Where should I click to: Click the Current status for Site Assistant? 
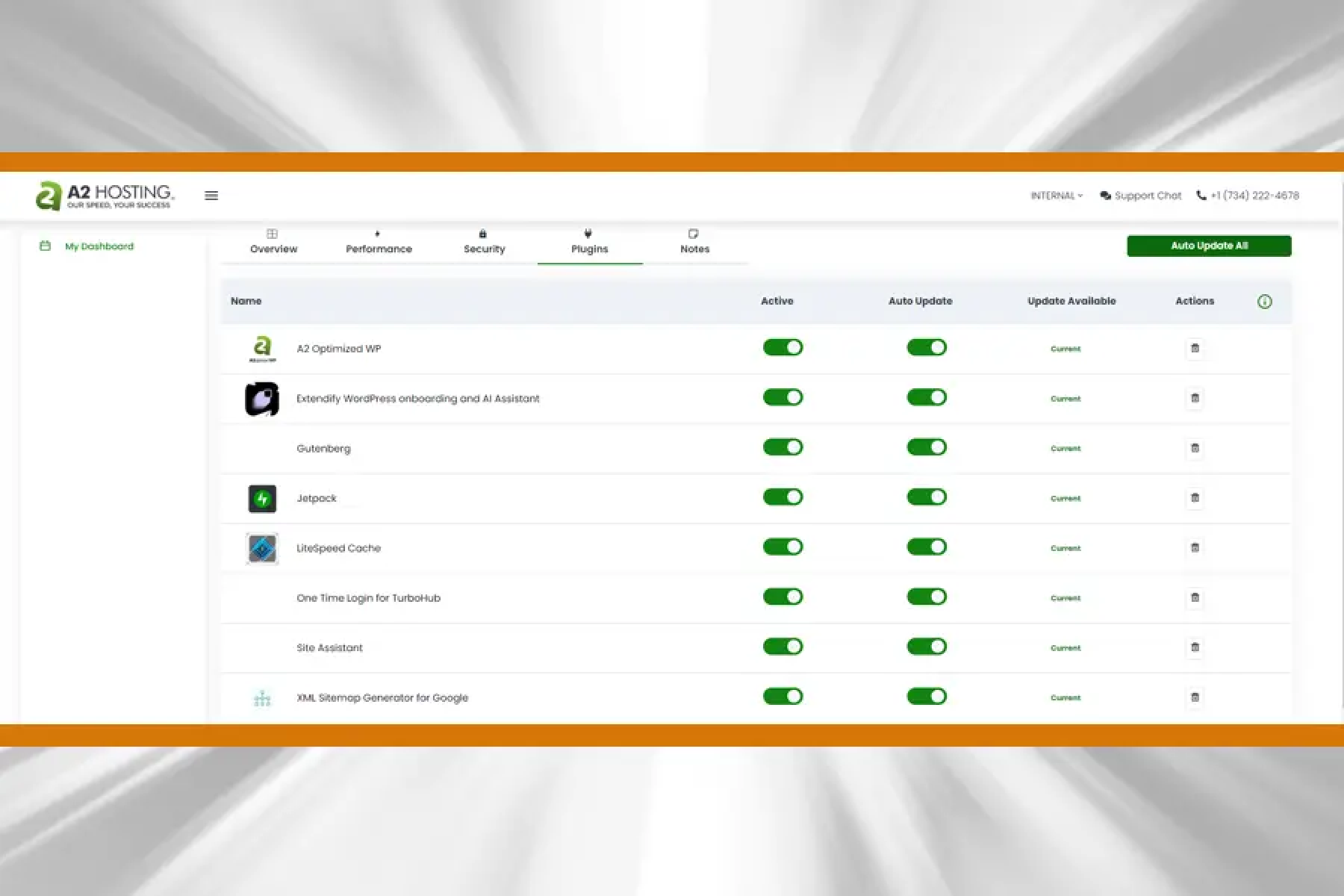click(x=1065, y=648)
